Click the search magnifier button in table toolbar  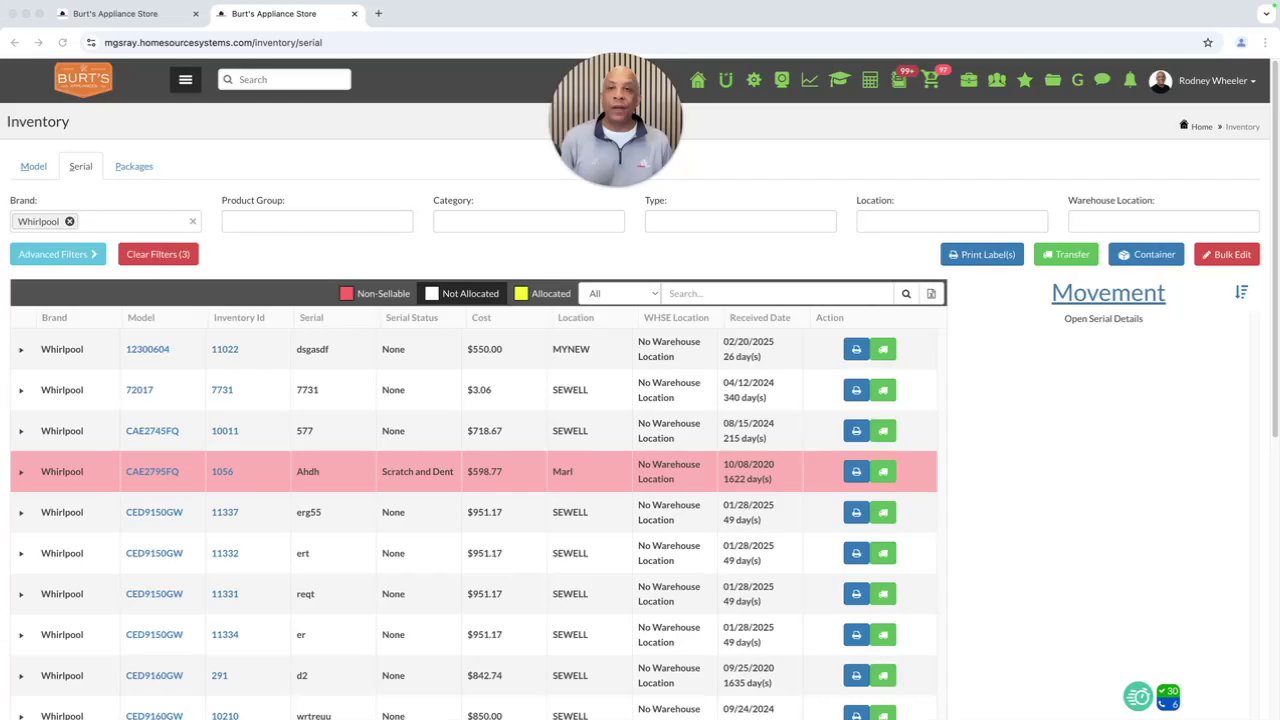(x=906, y=294)
